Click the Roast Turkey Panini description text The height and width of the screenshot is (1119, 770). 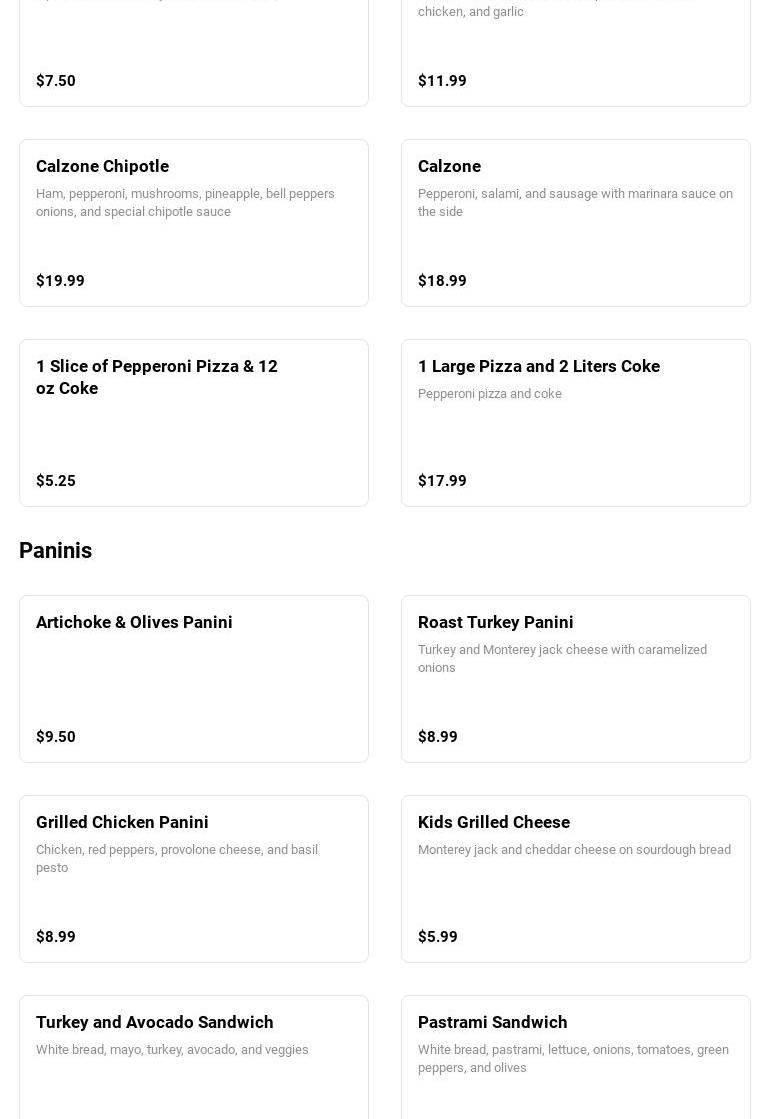click(x=562, y=658)
